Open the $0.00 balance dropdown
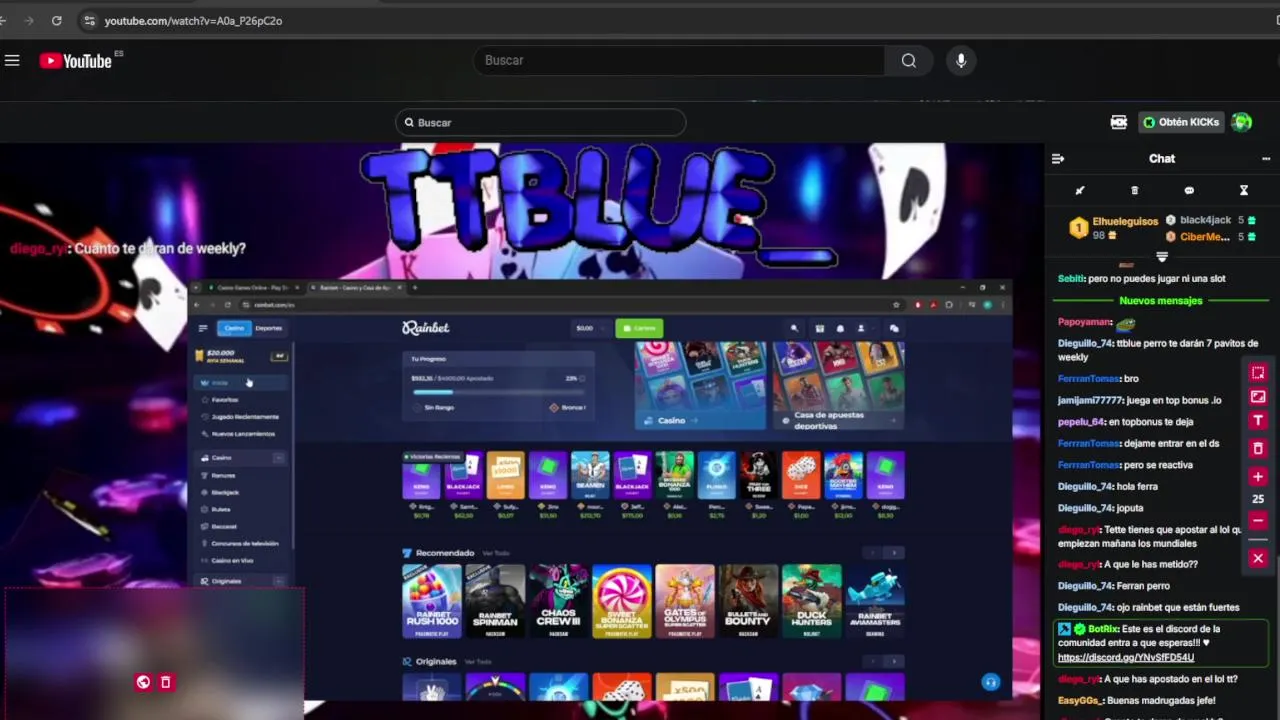Image resolution: width=1280 pixels, height=720 pixels. (589, 328)
